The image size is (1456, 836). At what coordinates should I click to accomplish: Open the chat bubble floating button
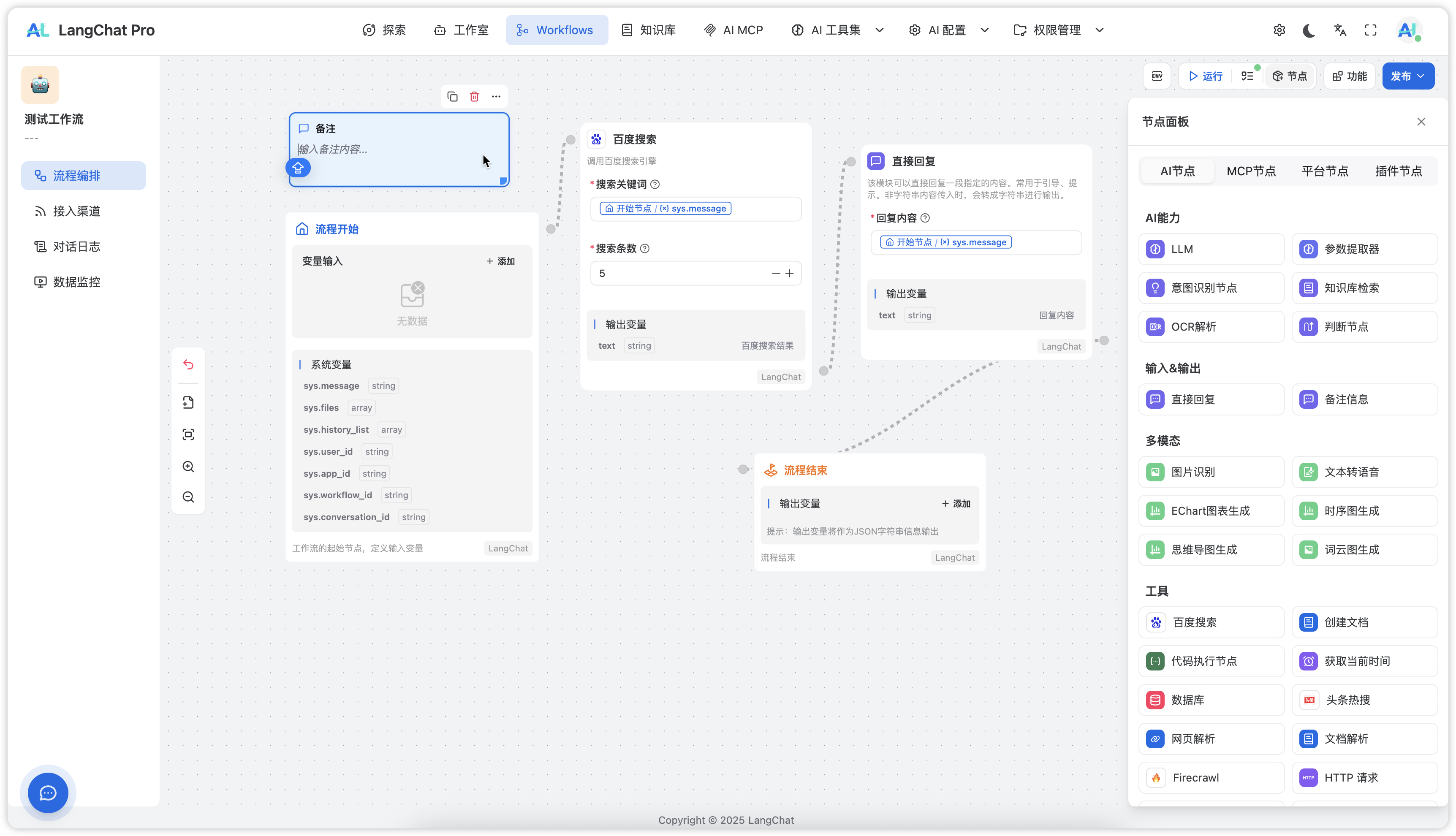pyautogui.click(x=48, y=793)
